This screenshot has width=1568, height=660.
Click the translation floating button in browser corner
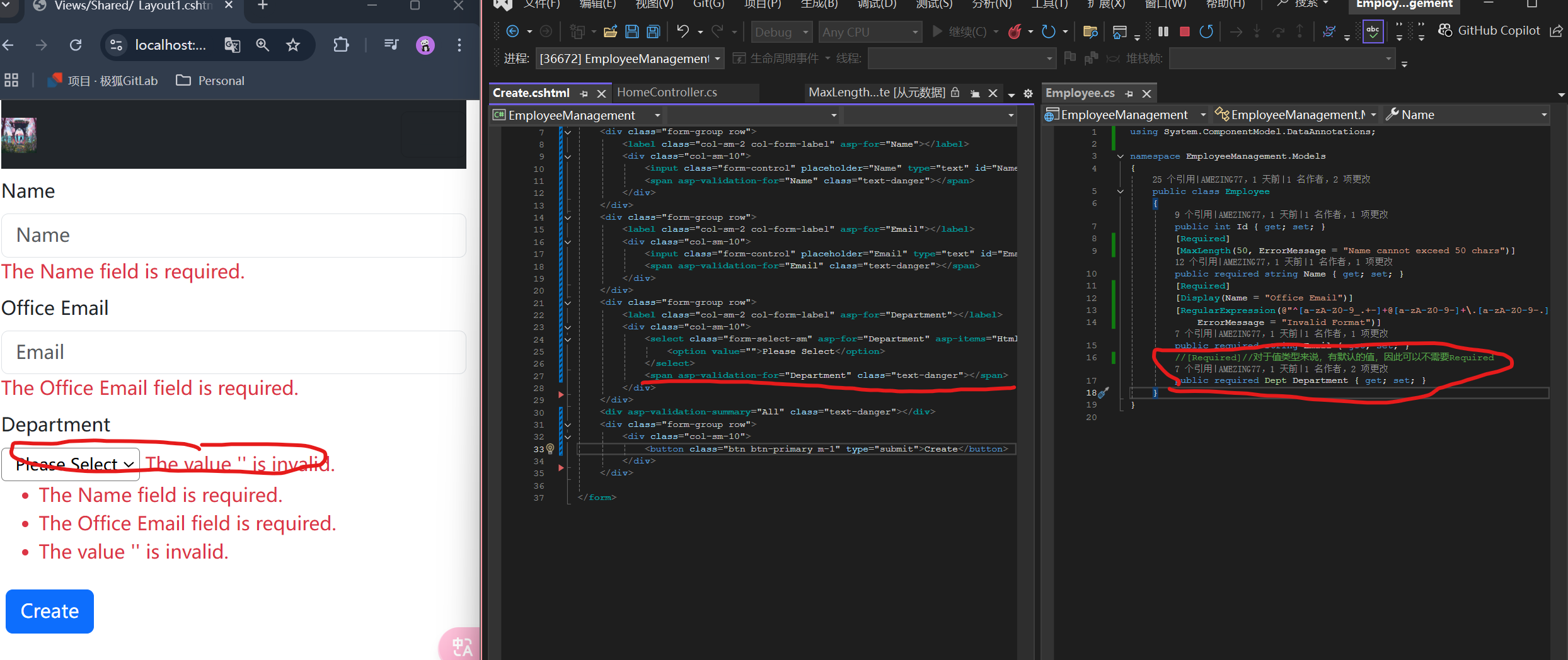click(x=460, y=645)
